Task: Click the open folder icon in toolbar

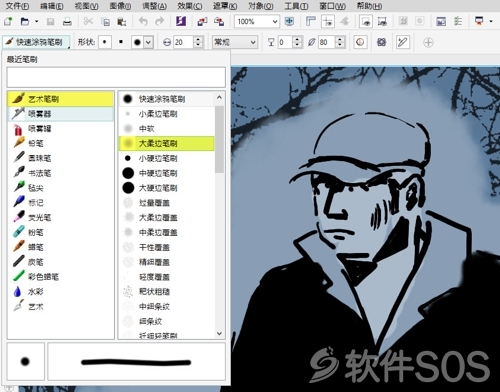Action: (25, 22)
